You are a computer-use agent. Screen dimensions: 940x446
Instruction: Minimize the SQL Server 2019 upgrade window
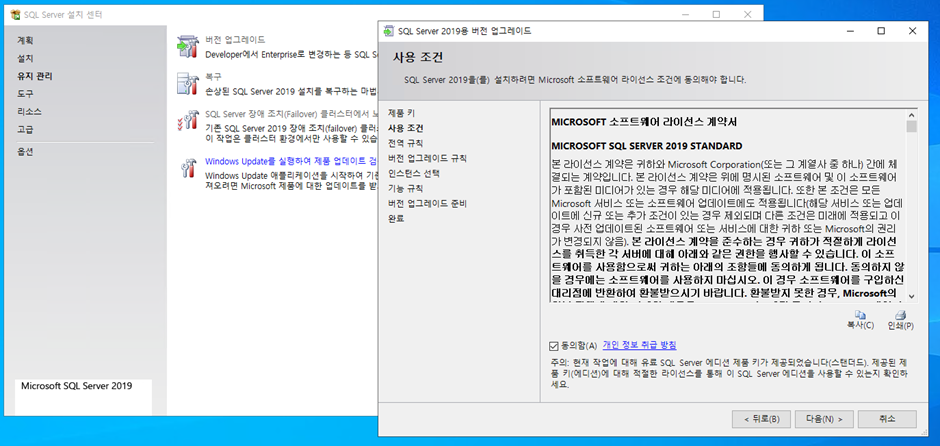[850, 31]
